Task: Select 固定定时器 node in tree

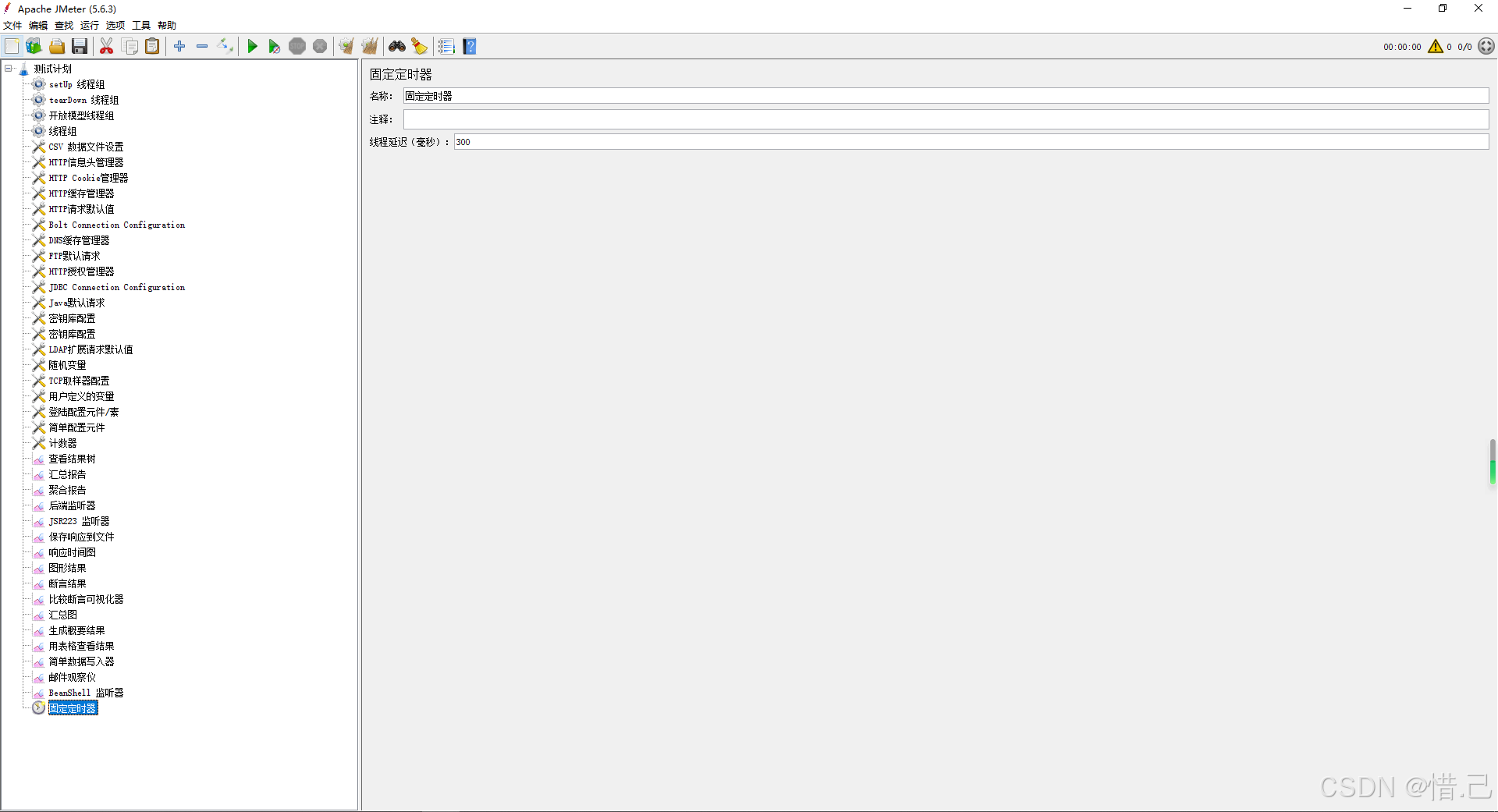Action: click(x=73, y=708)
